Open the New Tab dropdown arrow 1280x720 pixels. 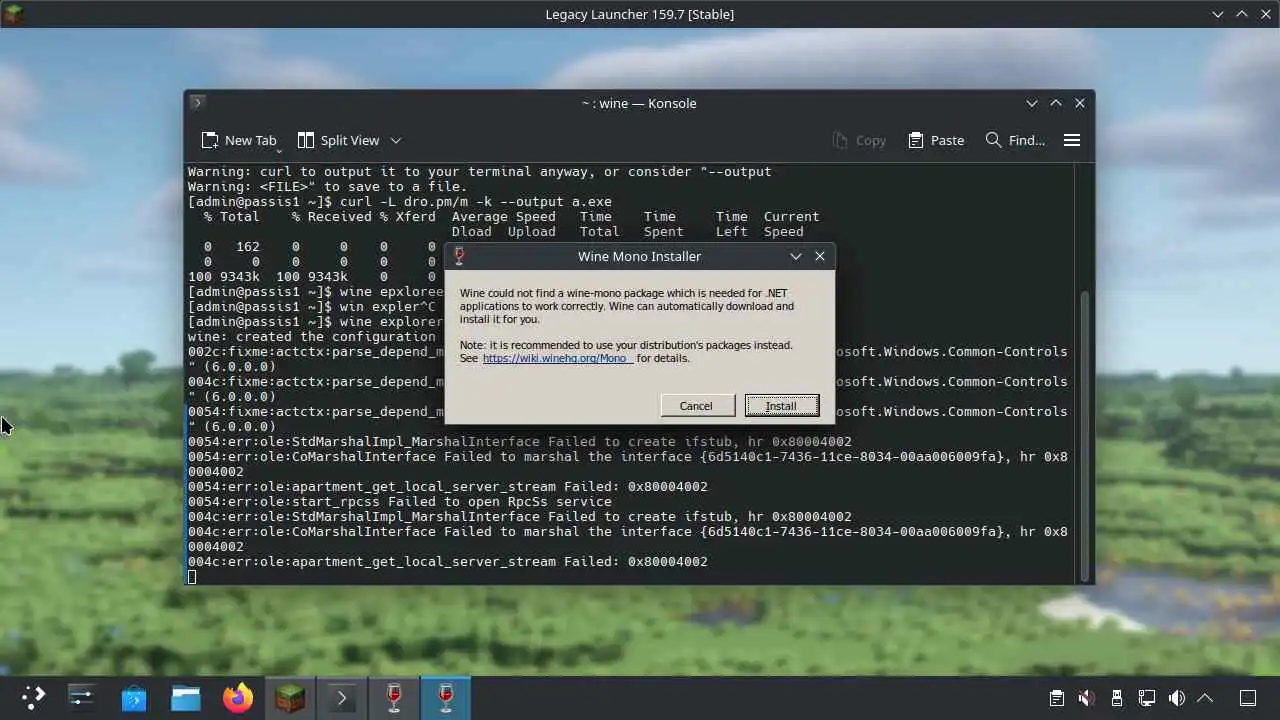tap(279, 150)
